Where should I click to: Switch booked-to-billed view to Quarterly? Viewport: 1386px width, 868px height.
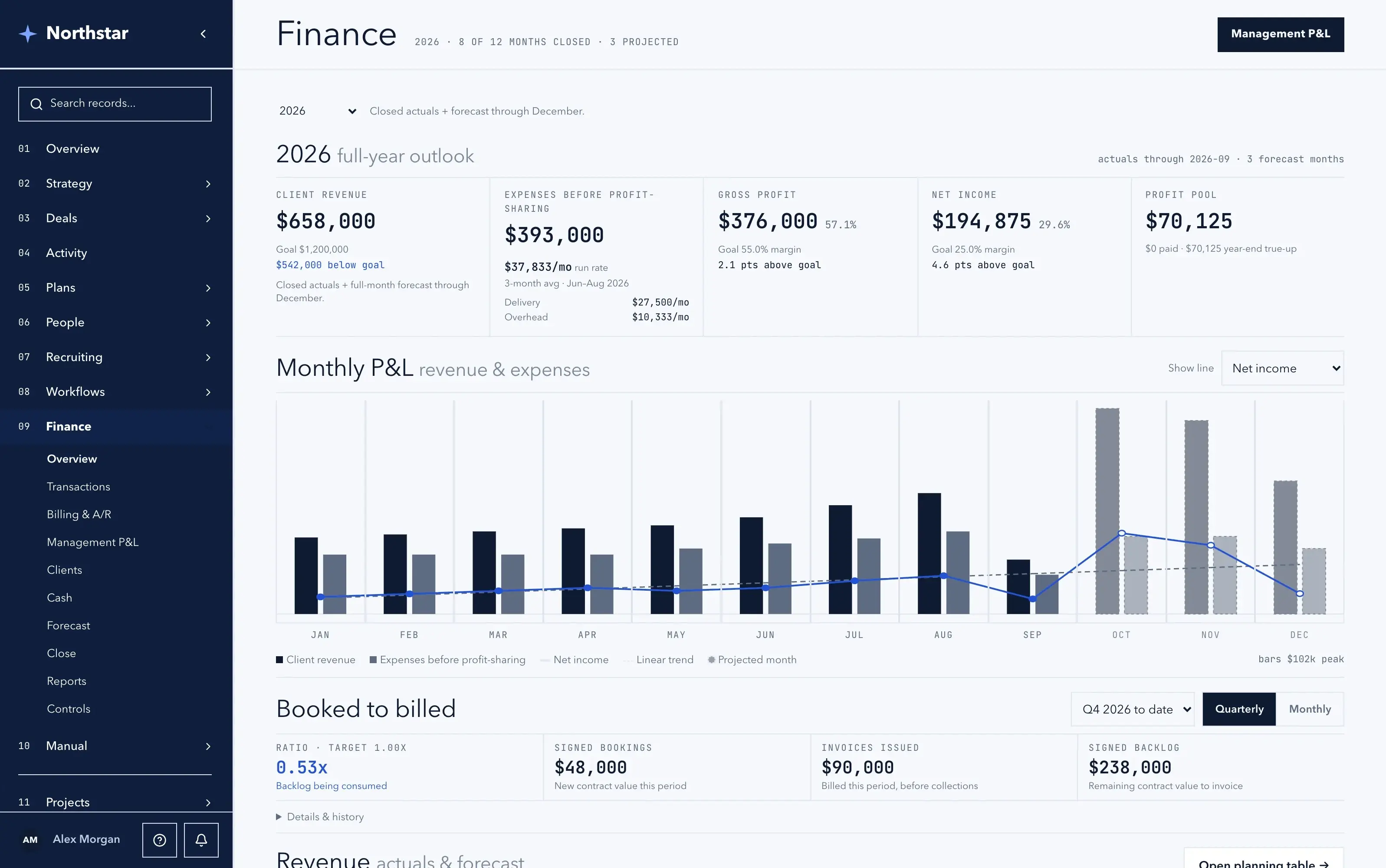pos(1239,710)
